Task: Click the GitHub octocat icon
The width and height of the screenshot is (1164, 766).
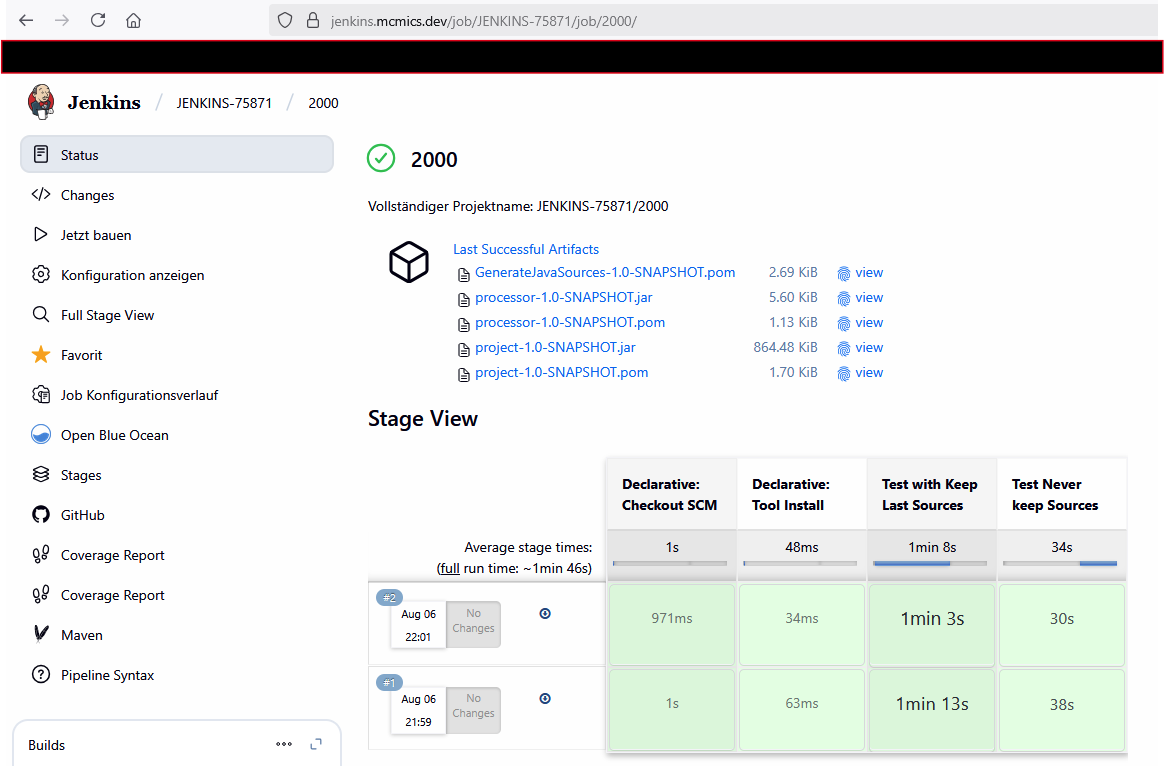Action: pyautogui.click(x=41, y=515)
